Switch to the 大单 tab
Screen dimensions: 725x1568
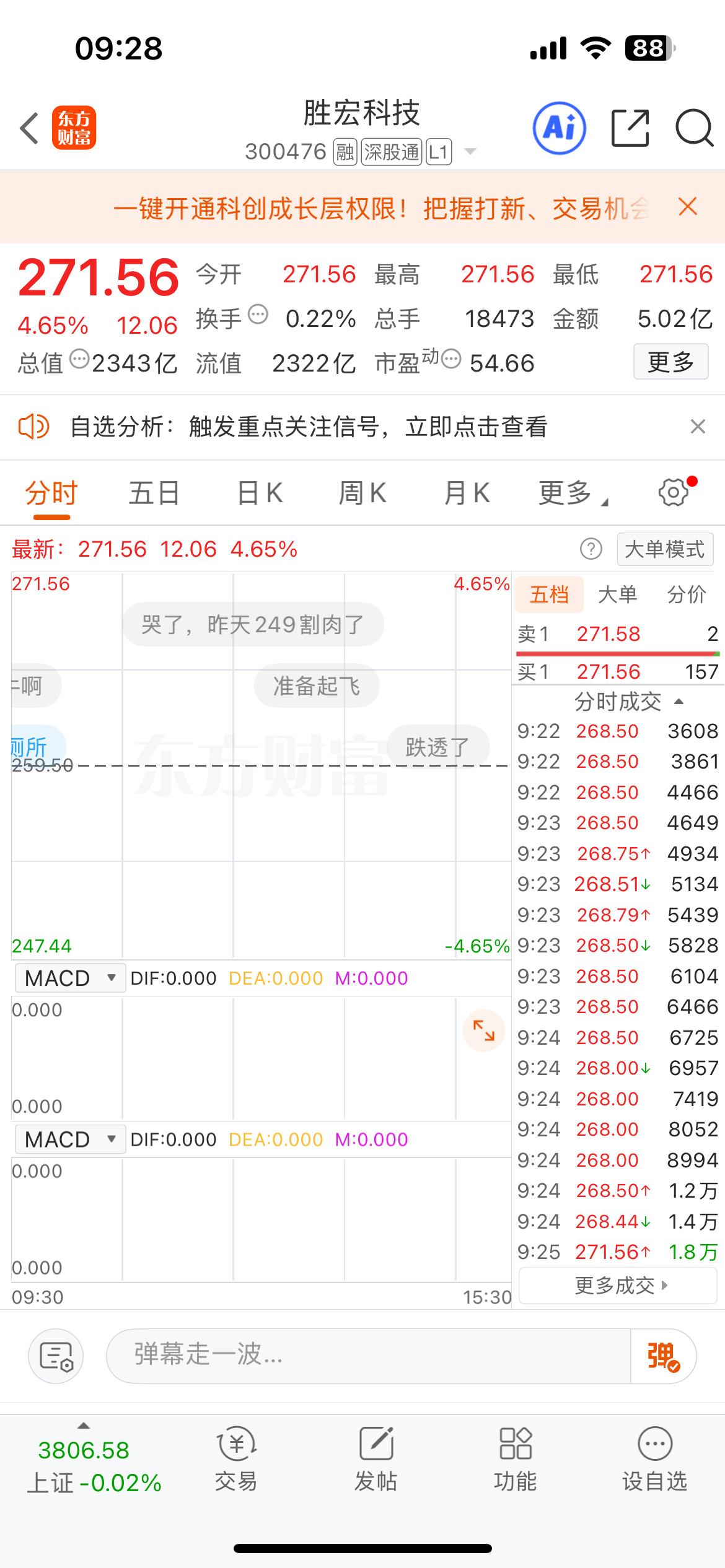[618, 594]
